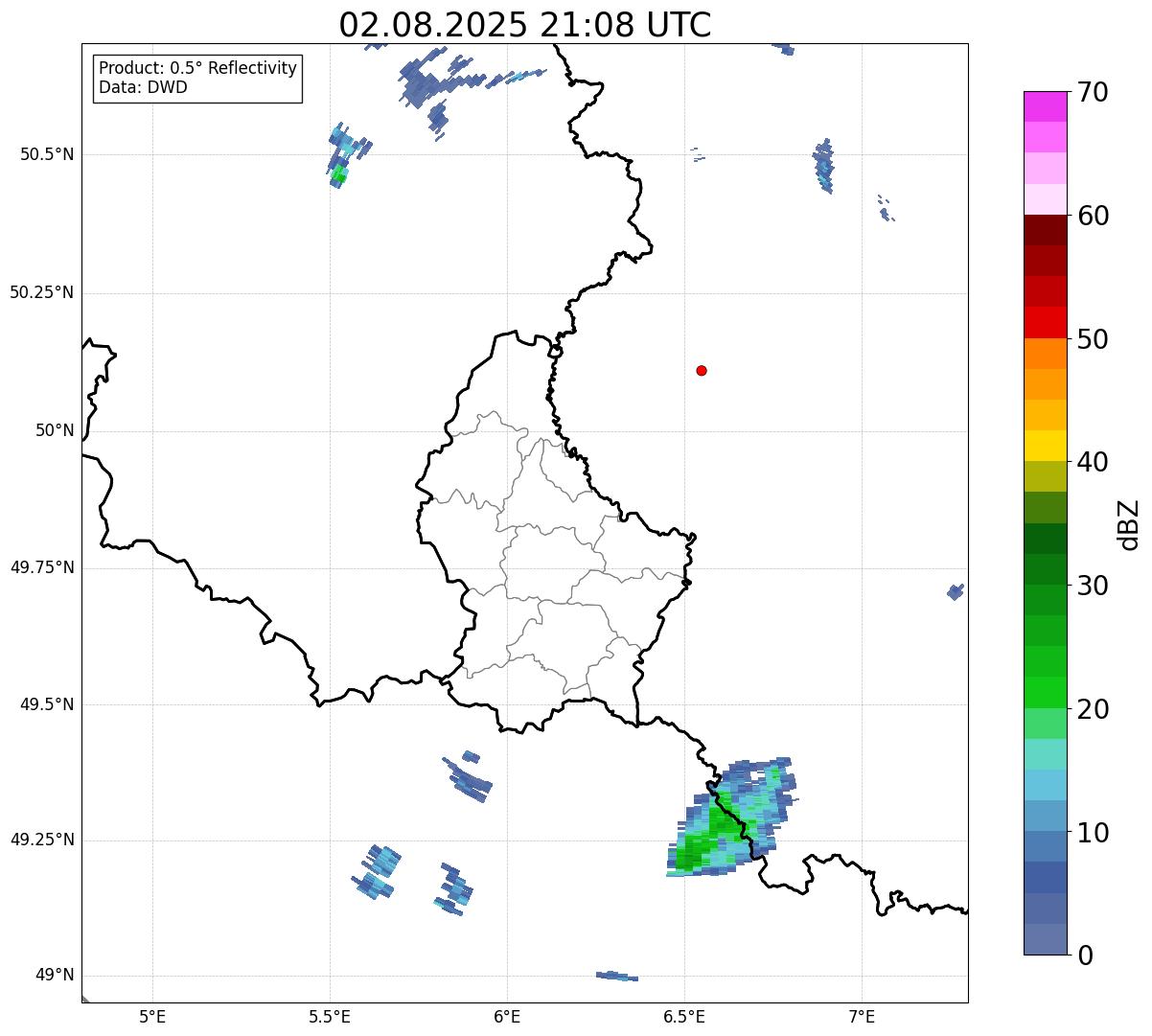Image resolution: width=1152 pixels, height=1036 pixels.
Task: Click the 7°E longitude axis label
Action: [x=862, y=1016]
